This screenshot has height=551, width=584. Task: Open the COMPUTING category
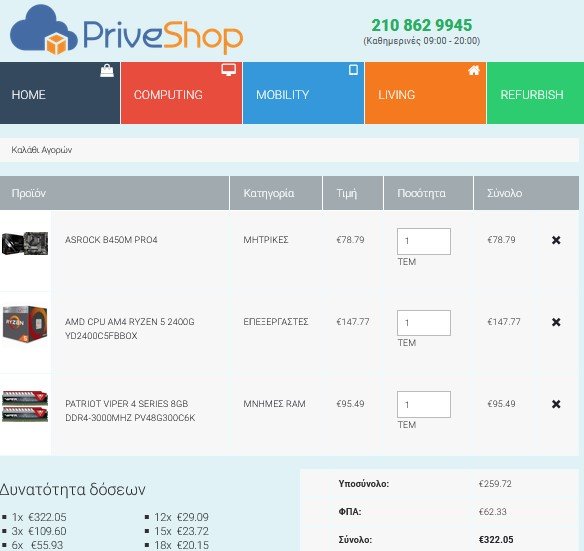[181, 93]
